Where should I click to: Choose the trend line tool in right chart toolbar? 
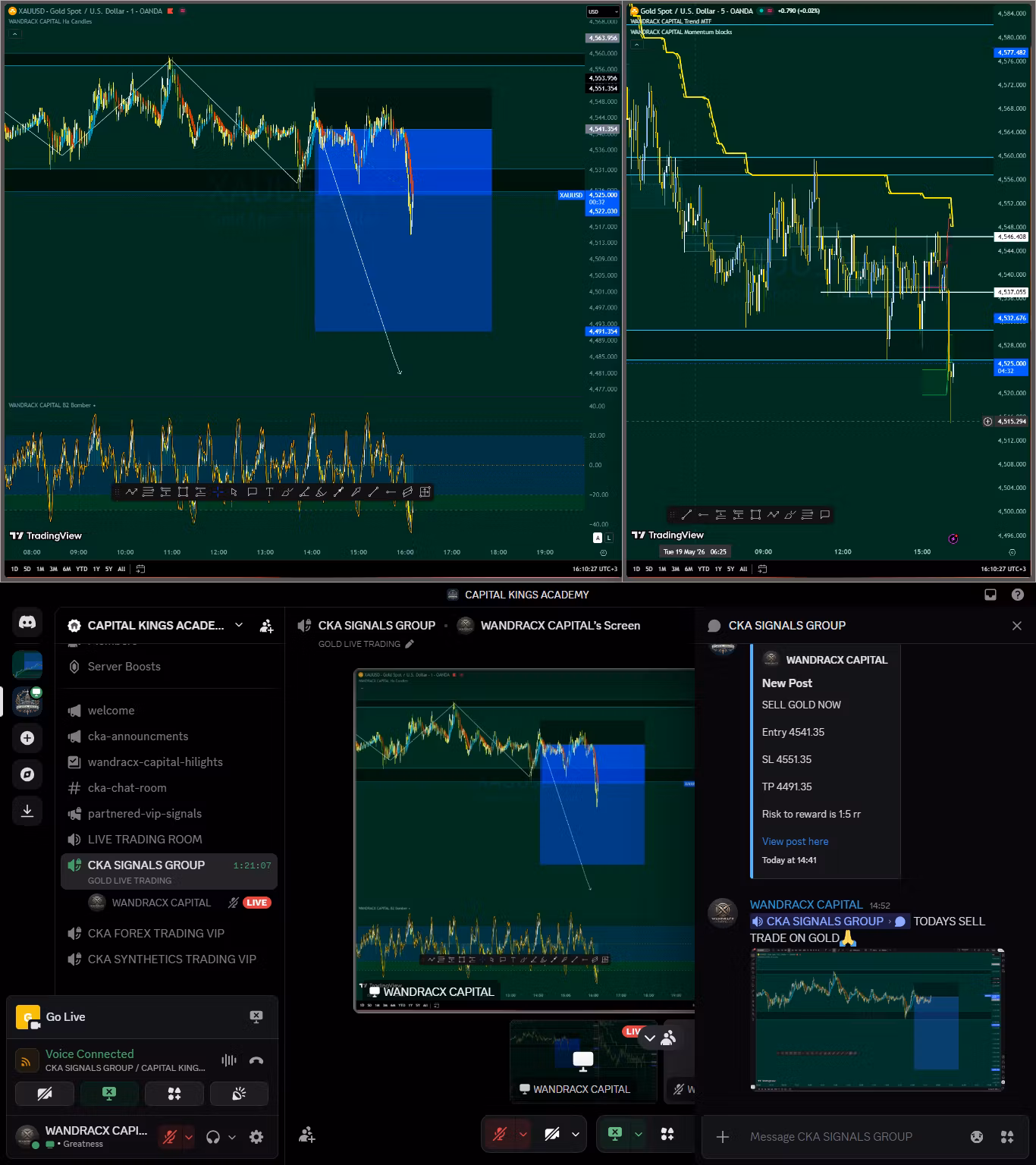(686, 515)
